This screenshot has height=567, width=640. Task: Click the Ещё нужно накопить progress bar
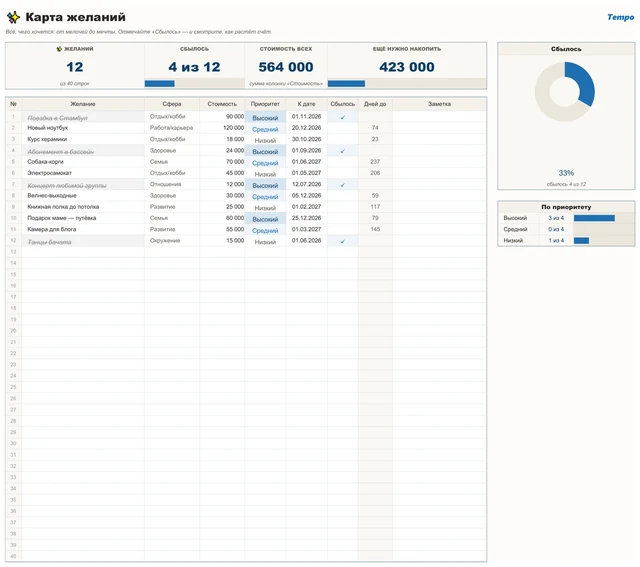407,83
